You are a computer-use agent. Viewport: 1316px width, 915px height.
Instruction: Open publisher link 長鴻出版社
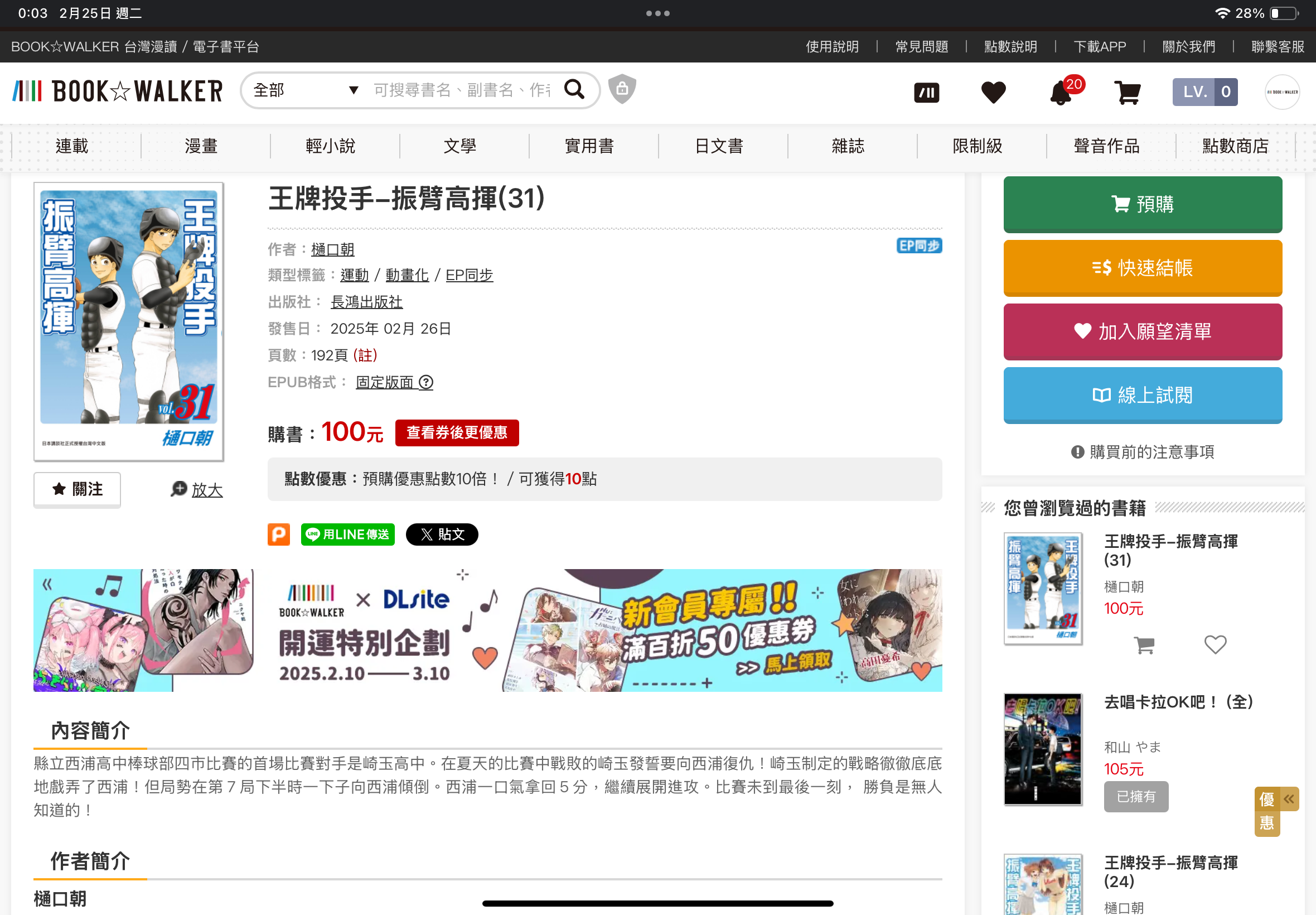pyautogui.click(x=367, y=302)
